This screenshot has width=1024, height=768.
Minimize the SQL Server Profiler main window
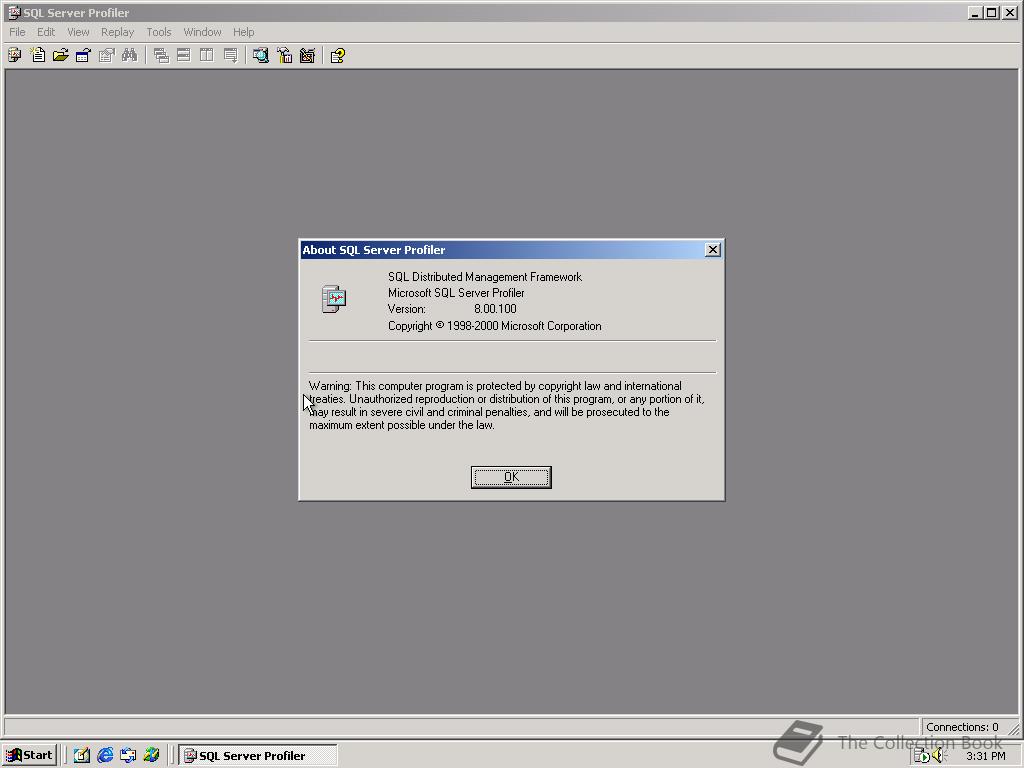point(975,12)
